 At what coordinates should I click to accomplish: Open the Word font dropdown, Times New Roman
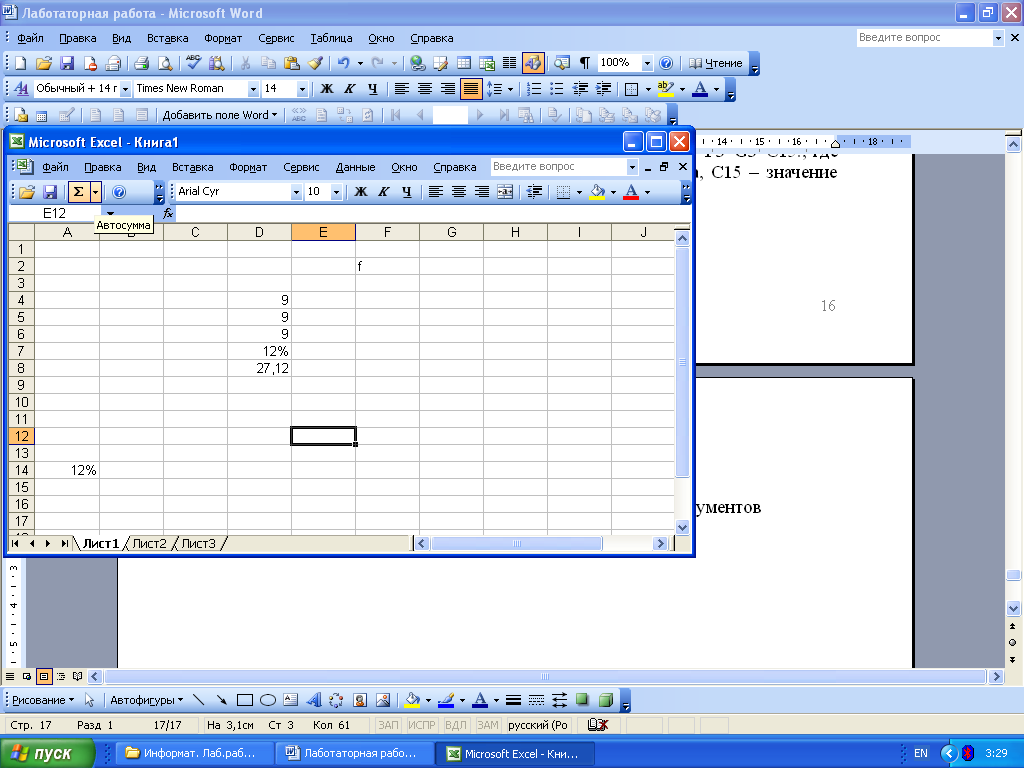tap(253, 89)
